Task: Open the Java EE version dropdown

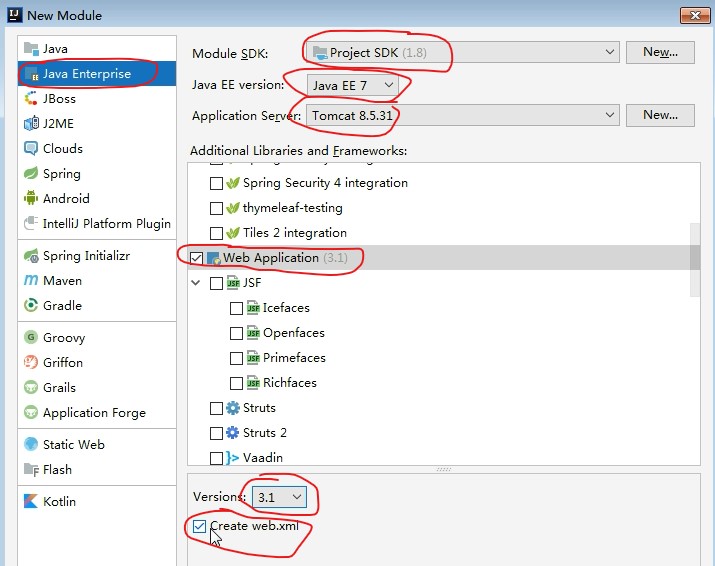Action: [353, 85]
